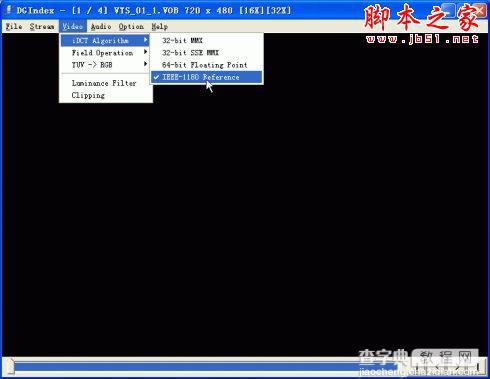Screen dimensions: 490x379
Task: Close the open Video menu
Action: (73, 26)
